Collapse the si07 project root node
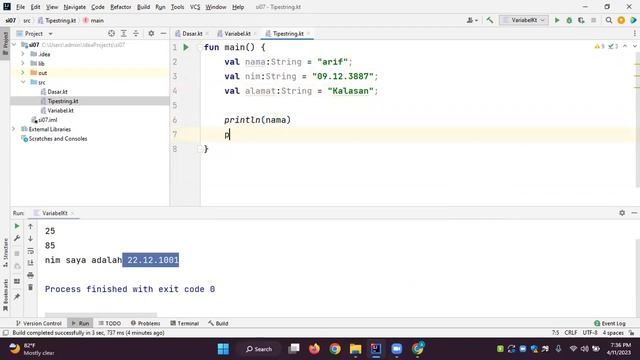Image resolution: width=640 pixels, height=360 pixels. [14, 44]
